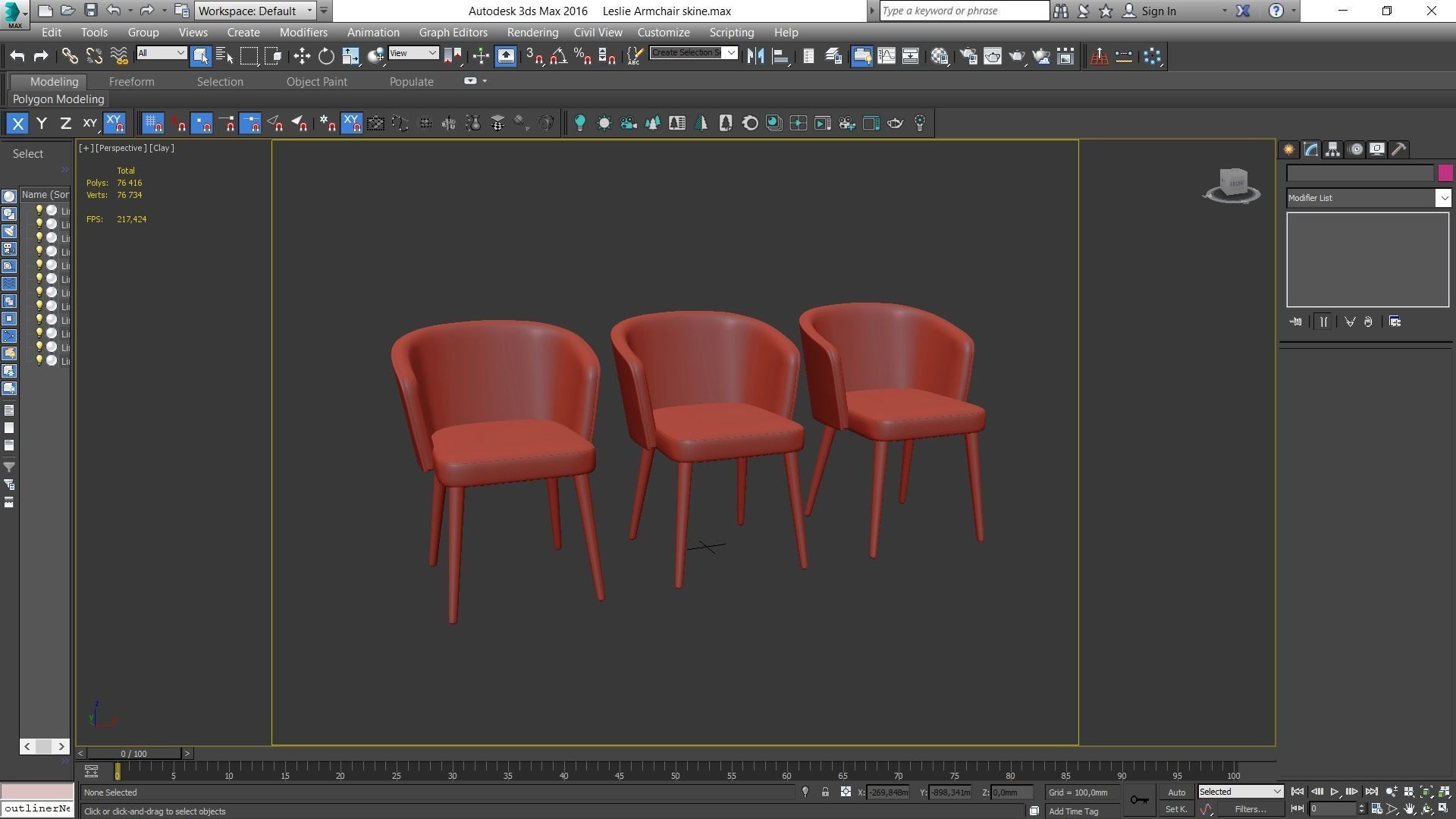Open the Graph Editors menu
1456x819 pixels.
pos(453,33)
